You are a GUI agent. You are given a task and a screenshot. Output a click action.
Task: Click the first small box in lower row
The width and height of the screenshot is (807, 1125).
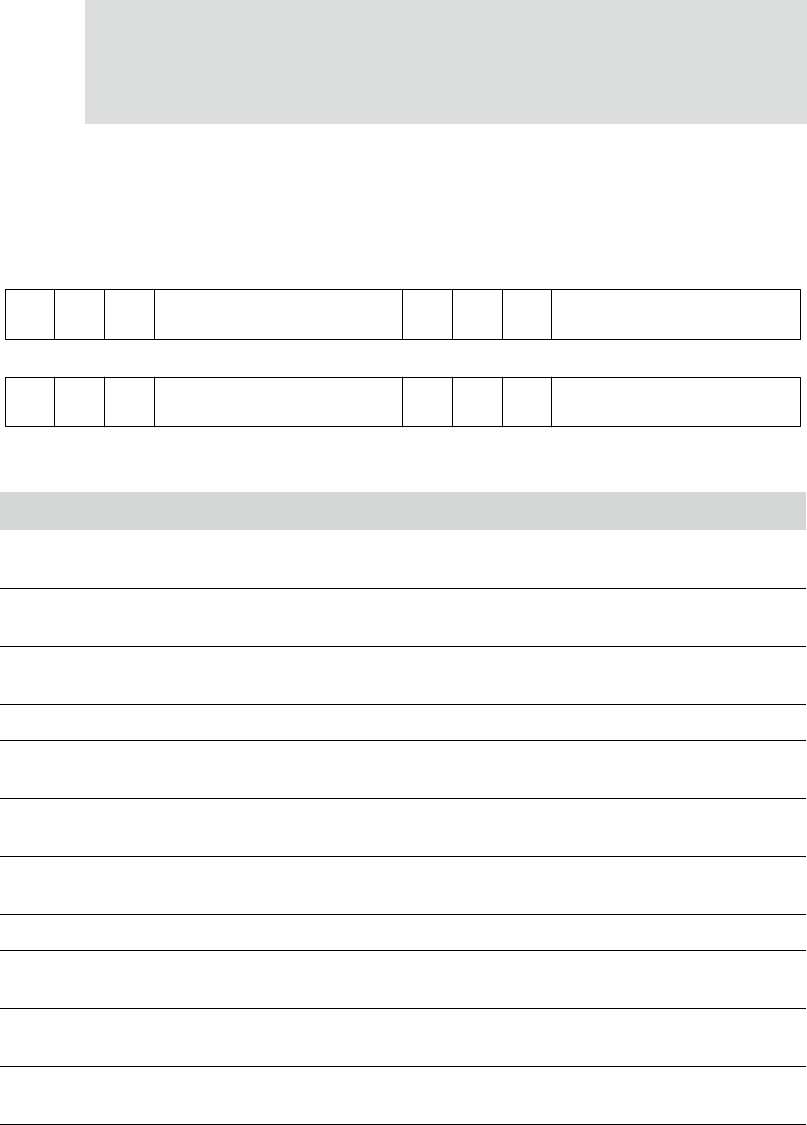click(x=30, y=402)
